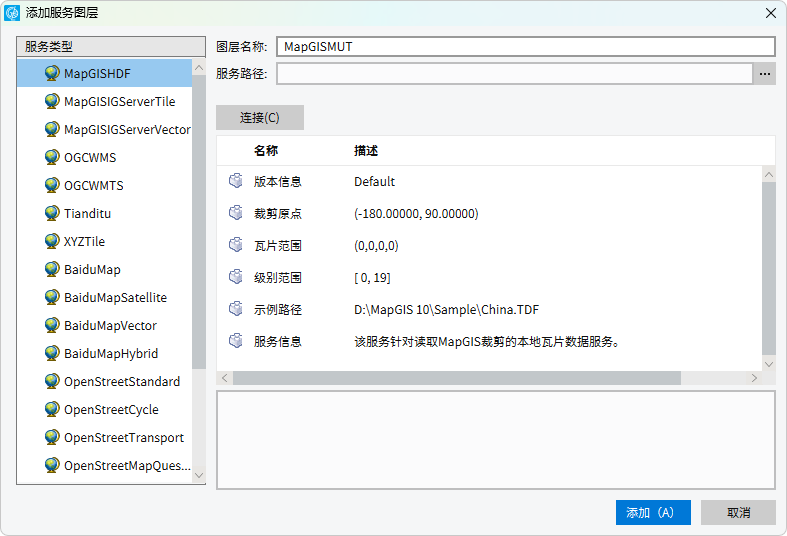Click the D:\MapGIS 10\Sample\China.TDF path text
This screenshot has height=536, width=787.
click(x=446, y=310)
